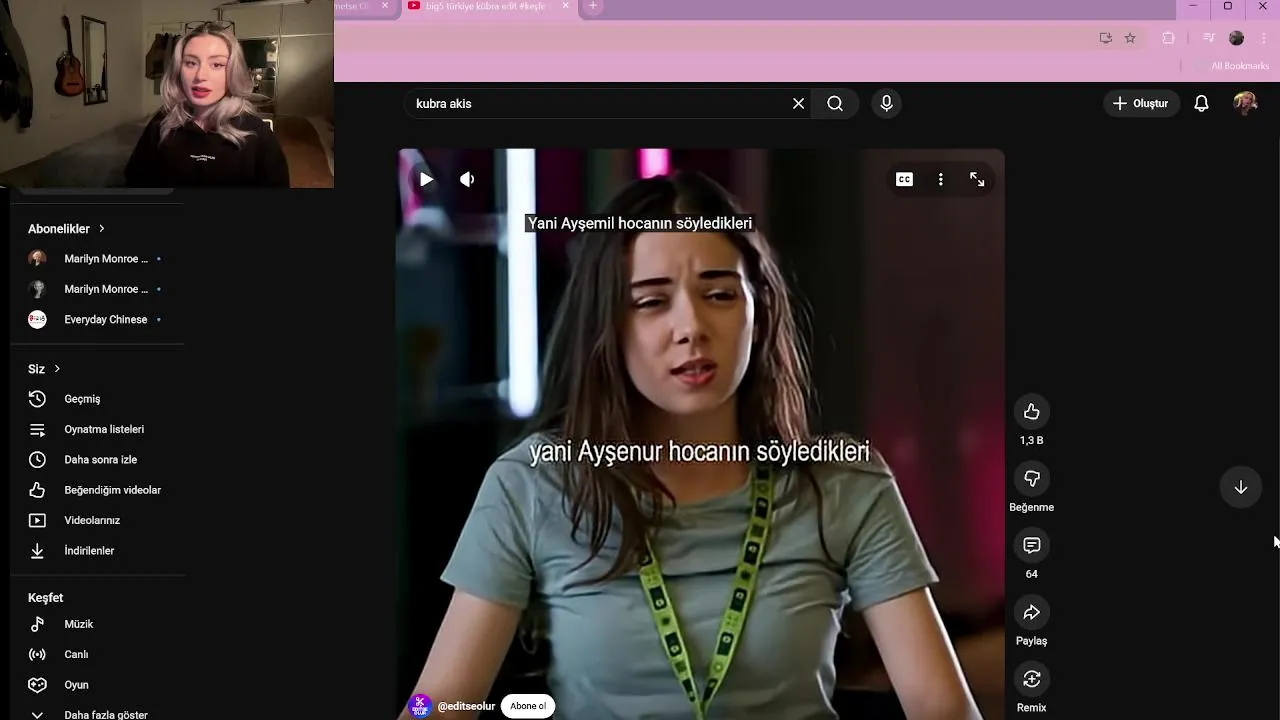Open the Chrome three-dot menu
Image resolution: width=1280 pixels, height=720 pixels.
click(1264, 38)
